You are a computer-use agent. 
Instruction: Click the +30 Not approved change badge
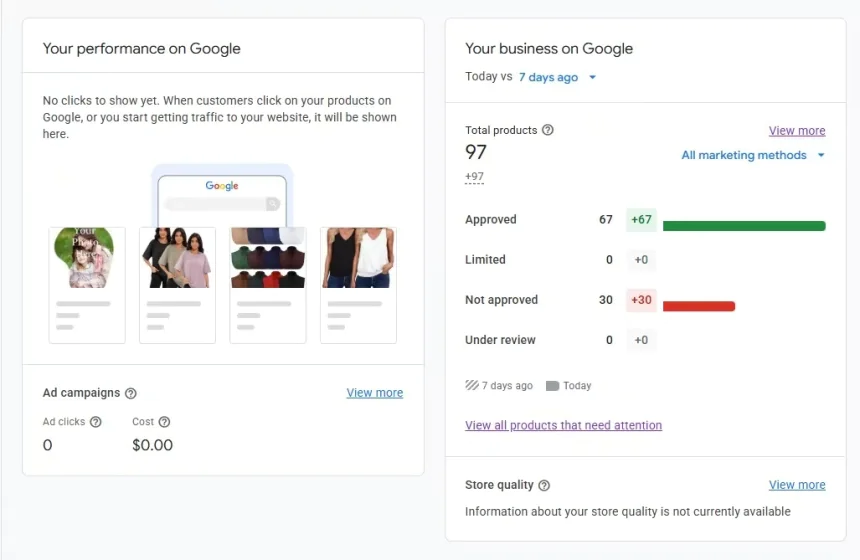tap(641, 300)
